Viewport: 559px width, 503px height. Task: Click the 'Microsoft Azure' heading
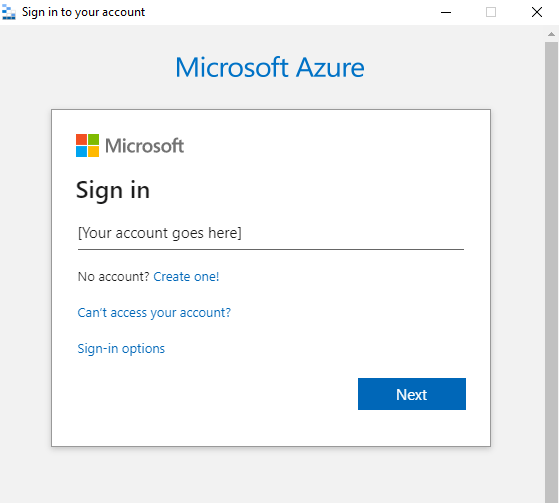[270, 67]
